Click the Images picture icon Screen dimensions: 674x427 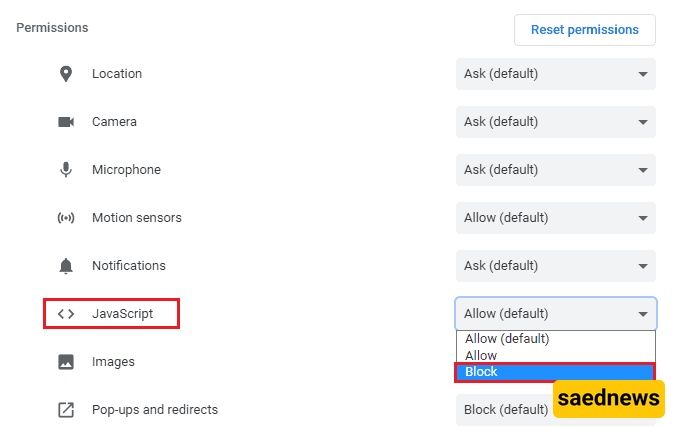[x=66, y=362]
